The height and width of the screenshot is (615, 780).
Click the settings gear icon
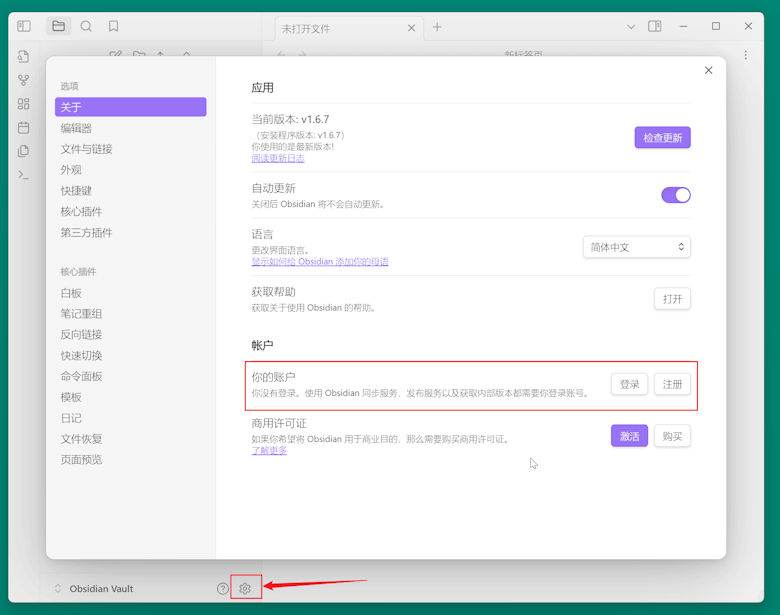[245, 589]
